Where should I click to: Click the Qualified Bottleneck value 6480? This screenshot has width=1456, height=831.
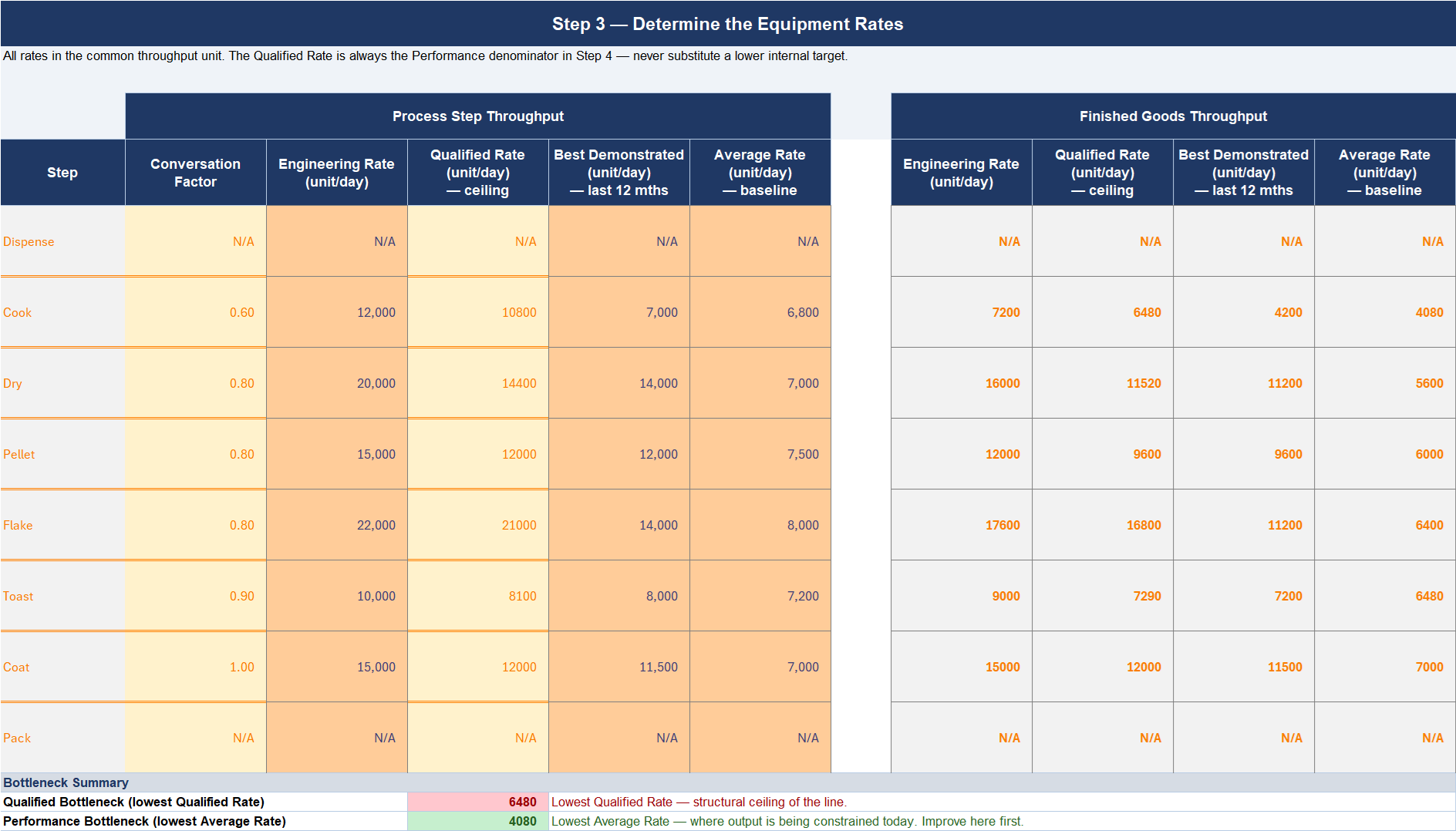point(478,802)
